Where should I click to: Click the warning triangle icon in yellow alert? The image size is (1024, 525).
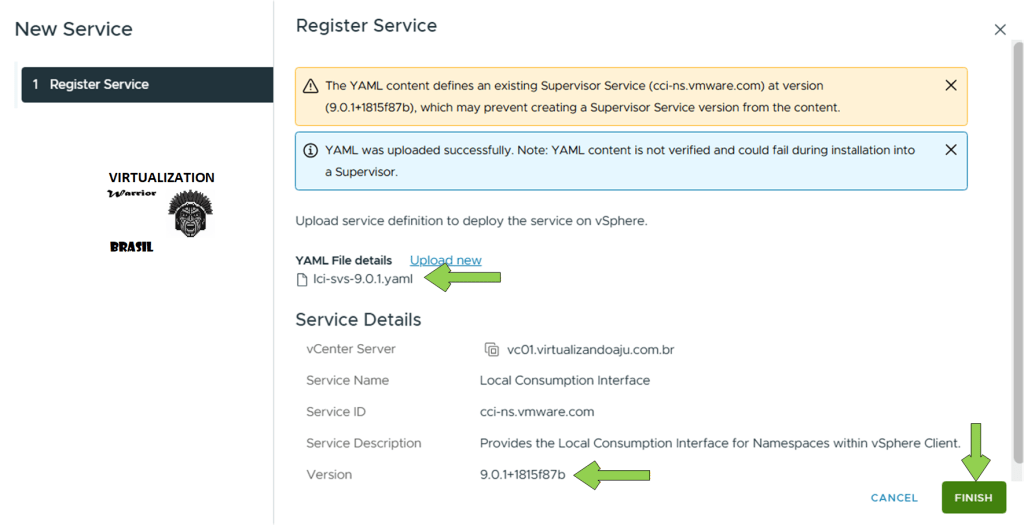coord(311,86)
